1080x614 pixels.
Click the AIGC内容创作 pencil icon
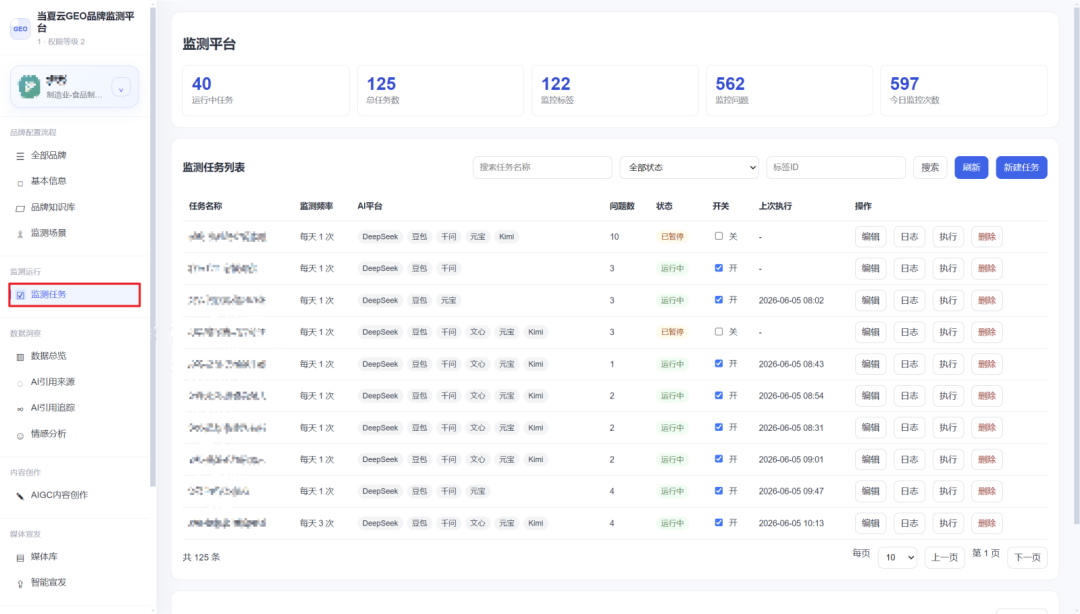coord(20,495)
